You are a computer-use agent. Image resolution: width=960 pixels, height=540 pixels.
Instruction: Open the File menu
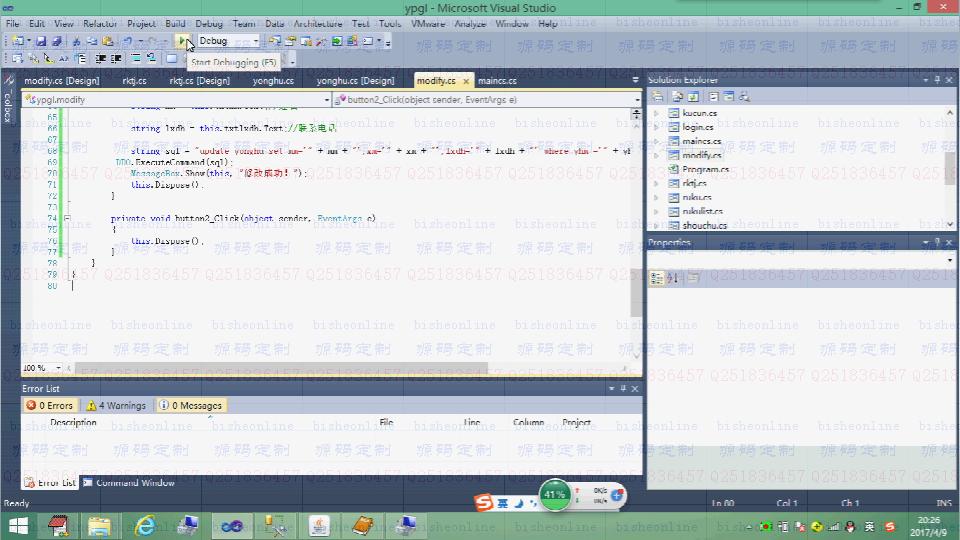coord(12,24)
